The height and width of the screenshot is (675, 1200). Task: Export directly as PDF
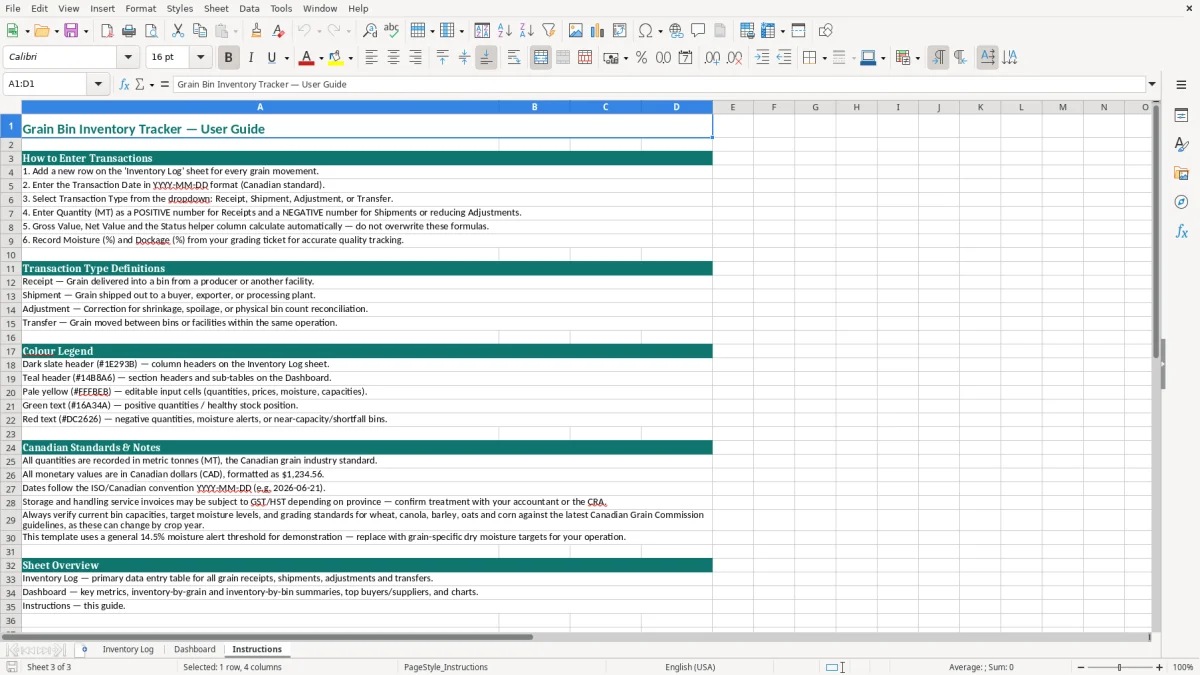pos(107,31)
